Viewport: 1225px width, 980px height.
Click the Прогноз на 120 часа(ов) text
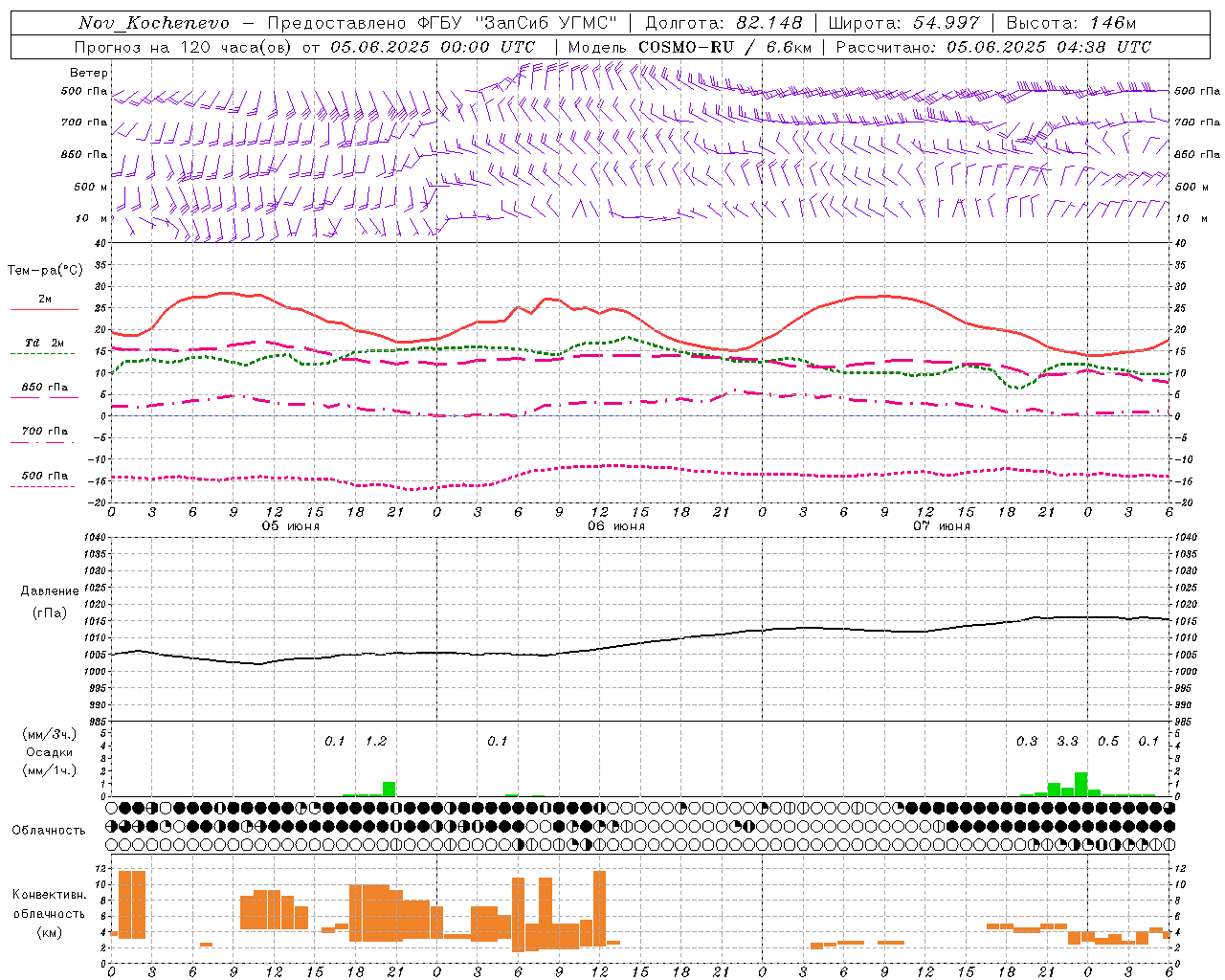(x=184, y=47)
